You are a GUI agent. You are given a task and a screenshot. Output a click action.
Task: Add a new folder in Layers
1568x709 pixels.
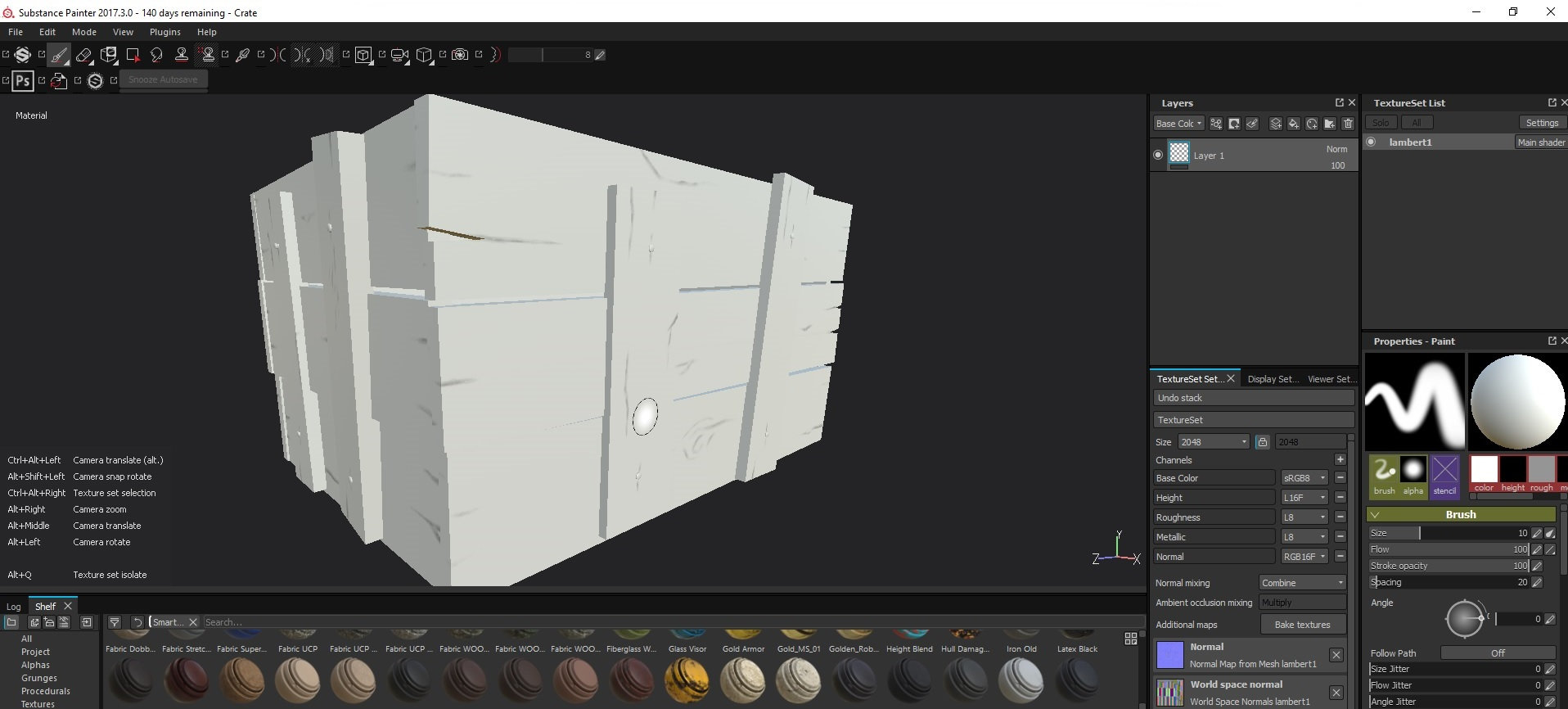1330,124
